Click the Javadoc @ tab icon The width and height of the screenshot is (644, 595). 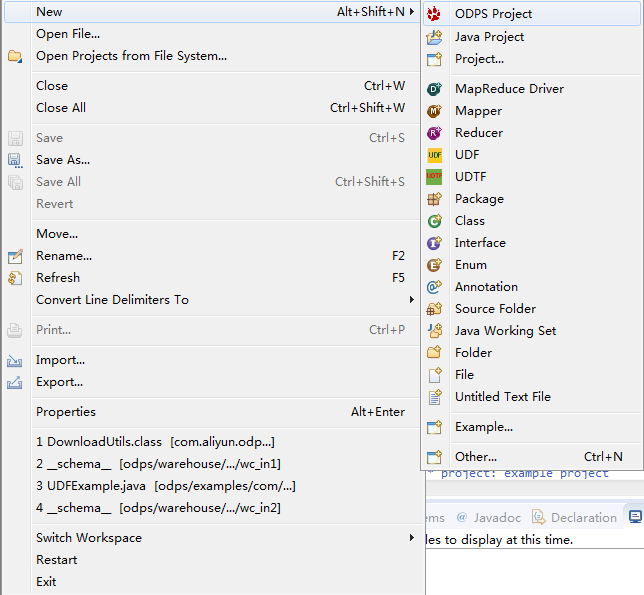[x=462, y=517]
